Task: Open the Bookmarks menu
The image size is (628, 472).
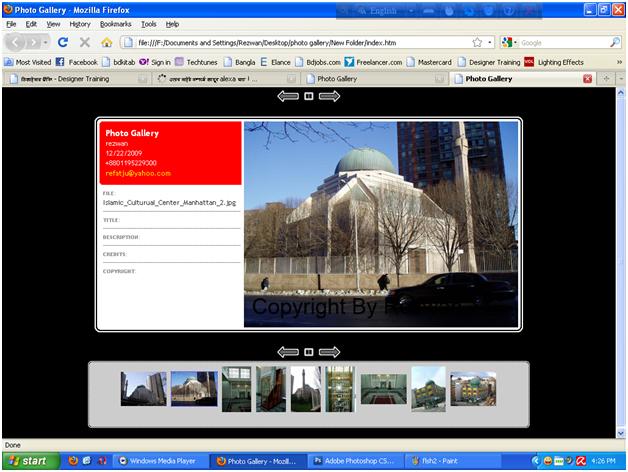Action: point(116,24)
